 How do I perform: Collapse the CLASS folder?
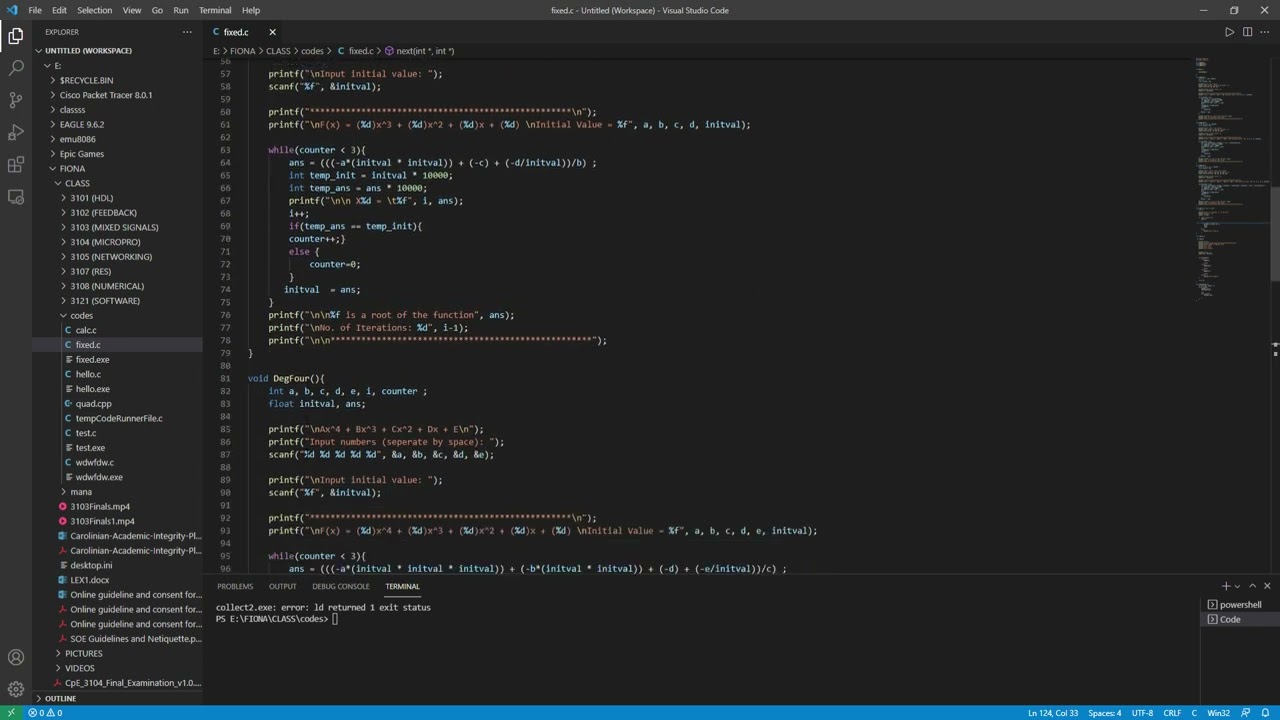tap(77, 183)
